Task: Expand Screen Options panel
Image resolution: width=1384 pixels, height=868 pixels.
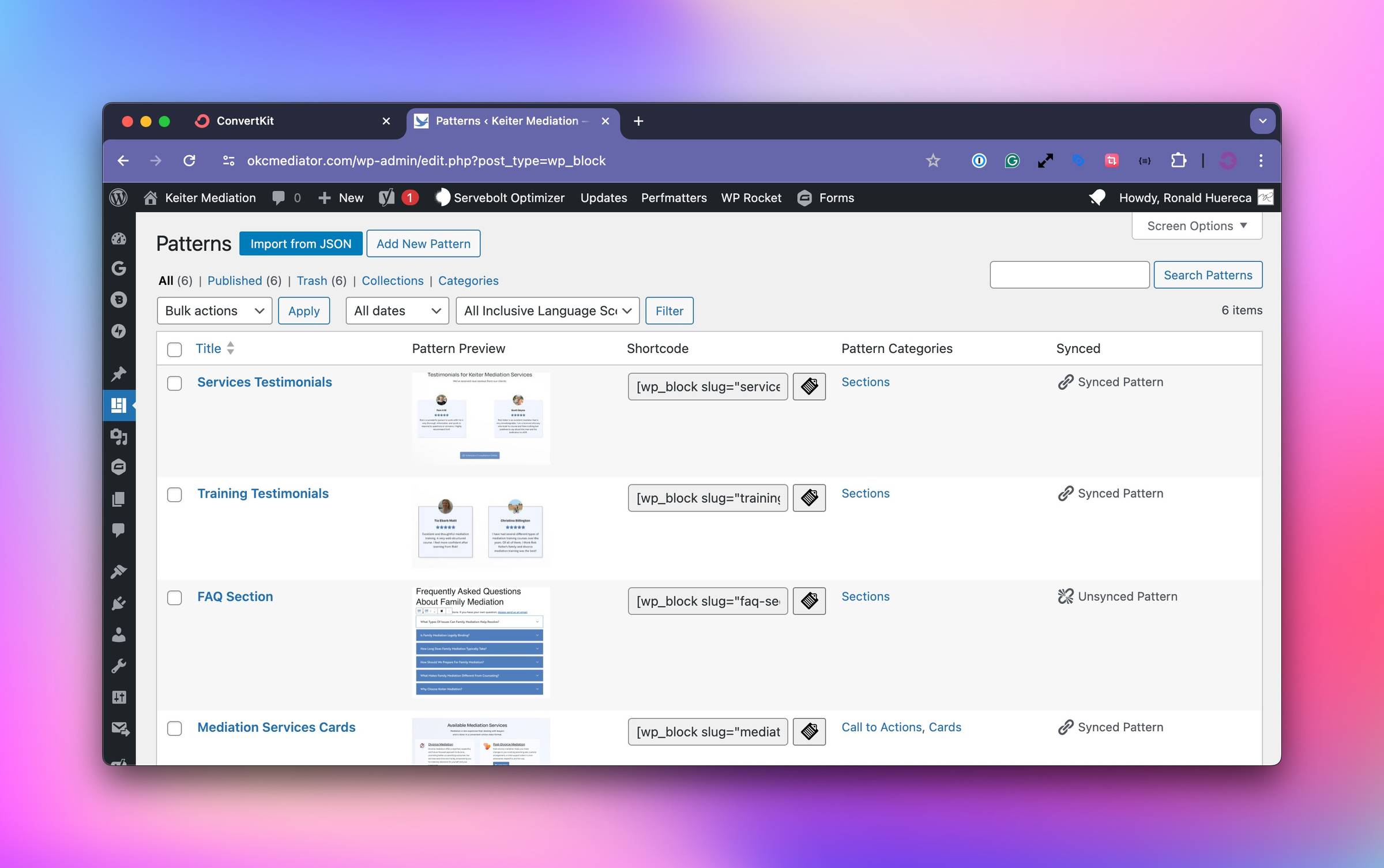Action: (x=1197, y=226)
